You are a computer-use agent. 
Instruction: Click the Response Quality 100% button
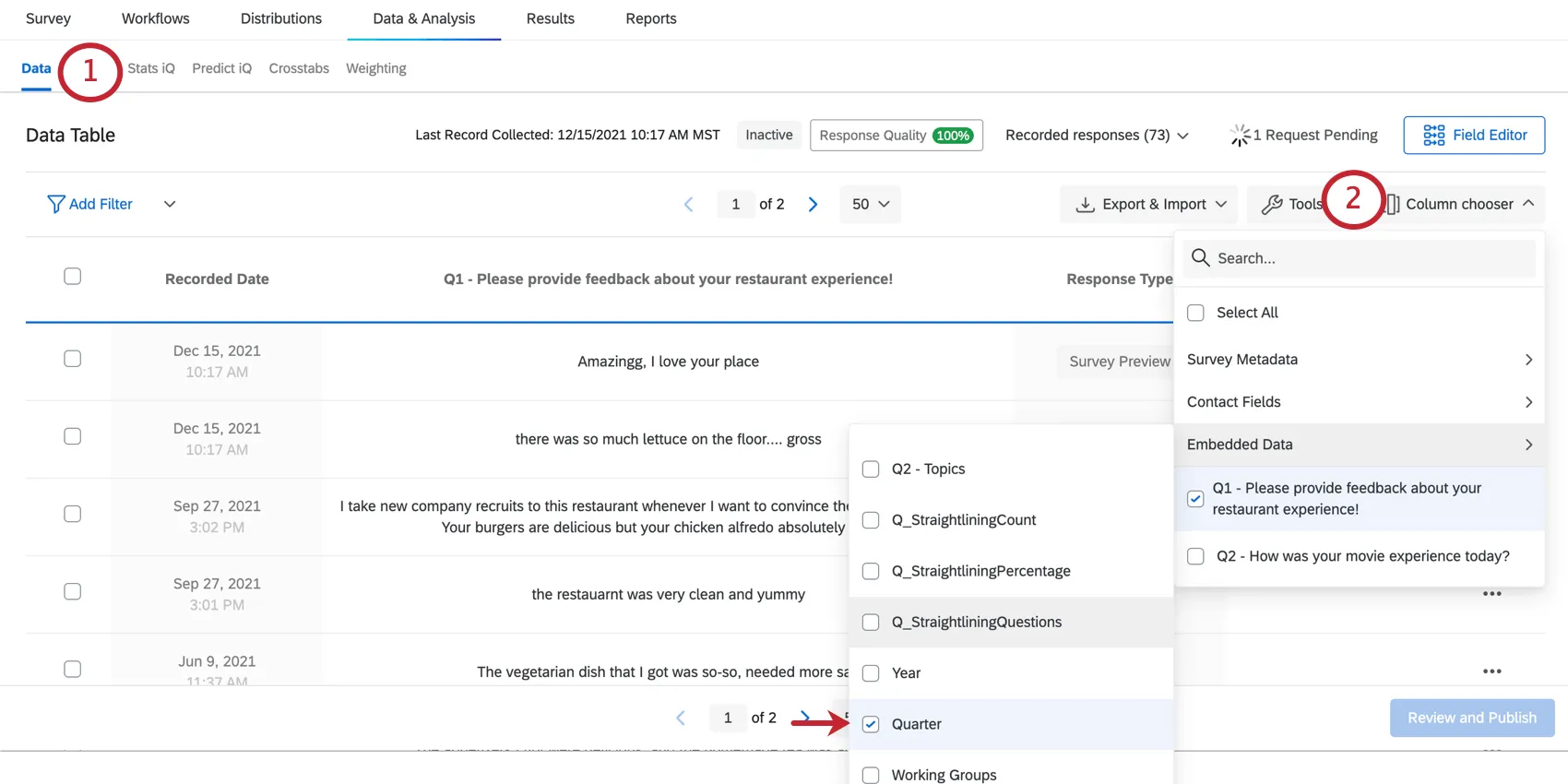click(897, 135)
